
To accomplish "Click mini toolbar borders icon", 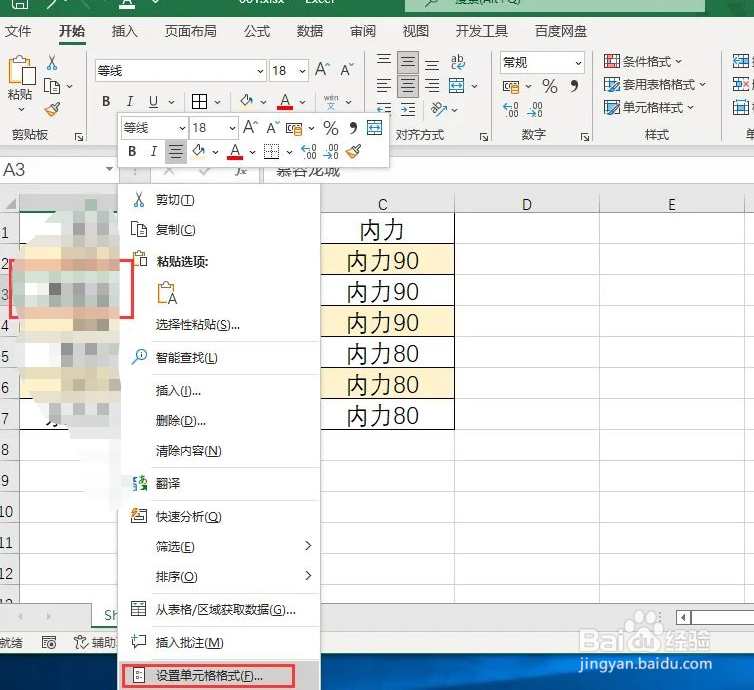I will [272, 151].
